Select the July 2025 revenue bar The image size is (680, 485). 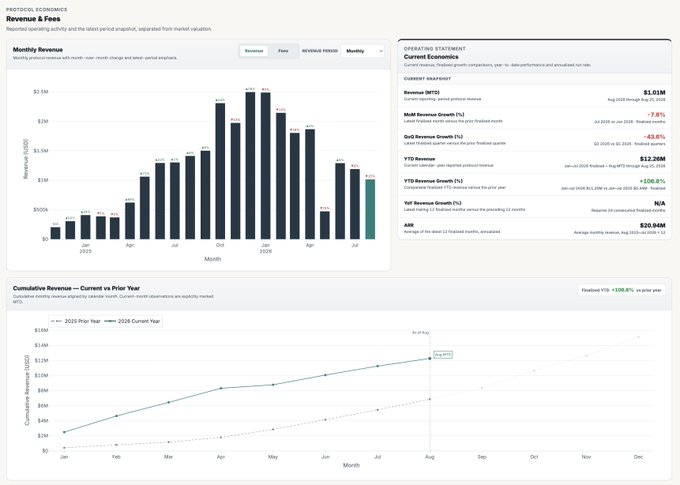pyautogui.click(x=175, y=201)
